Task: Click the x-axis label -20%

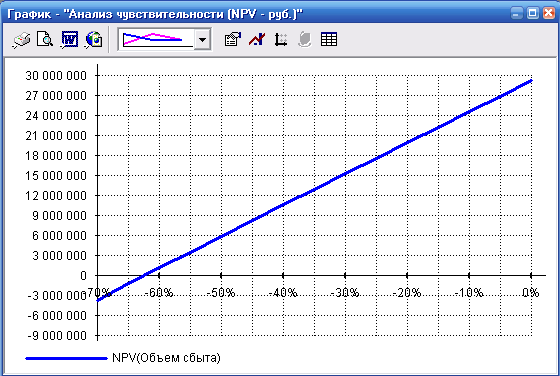Action: [407, 293]
